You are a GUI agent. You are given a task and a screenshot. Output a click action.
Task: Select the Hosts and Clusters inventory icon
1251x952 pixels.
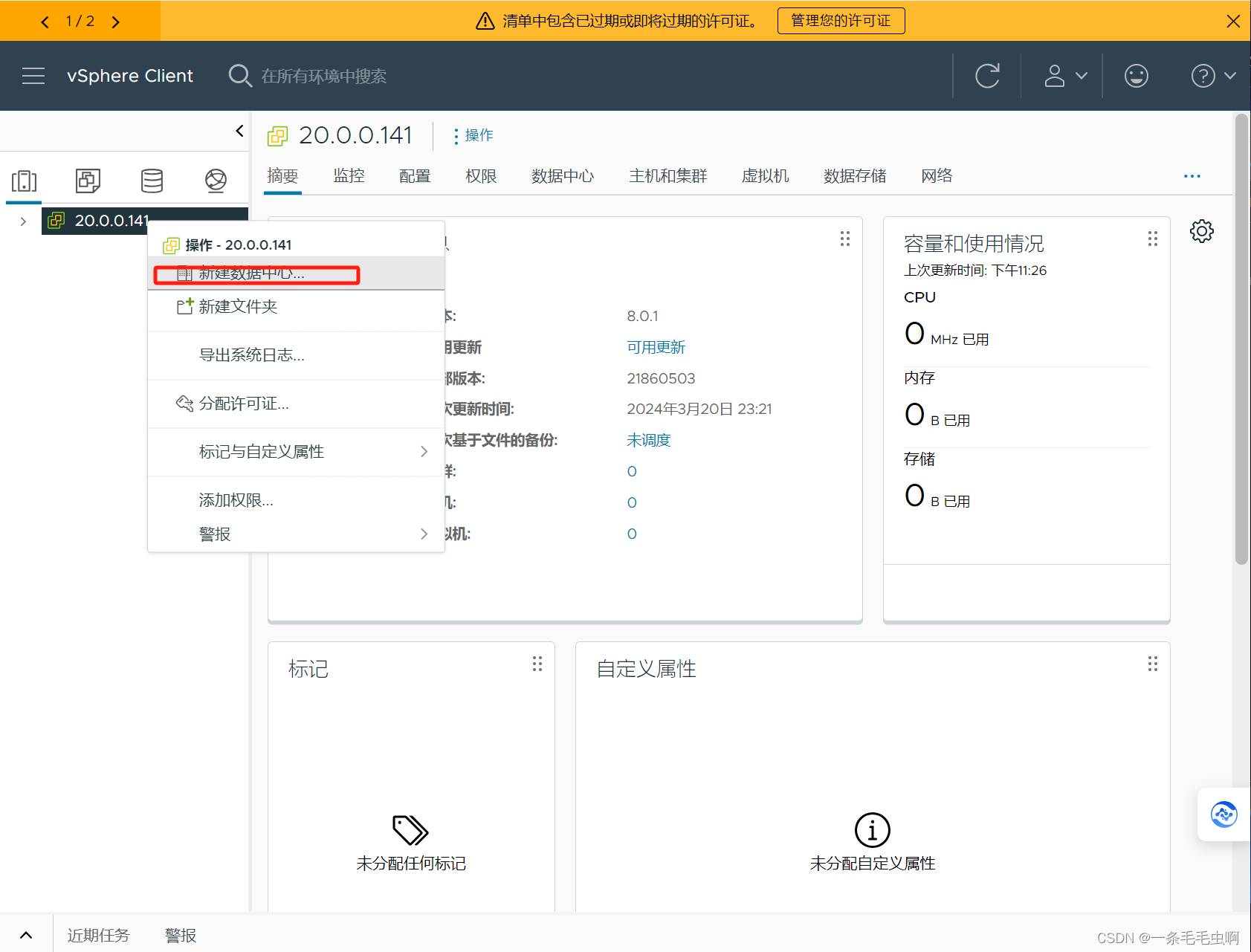click(24, 181)
